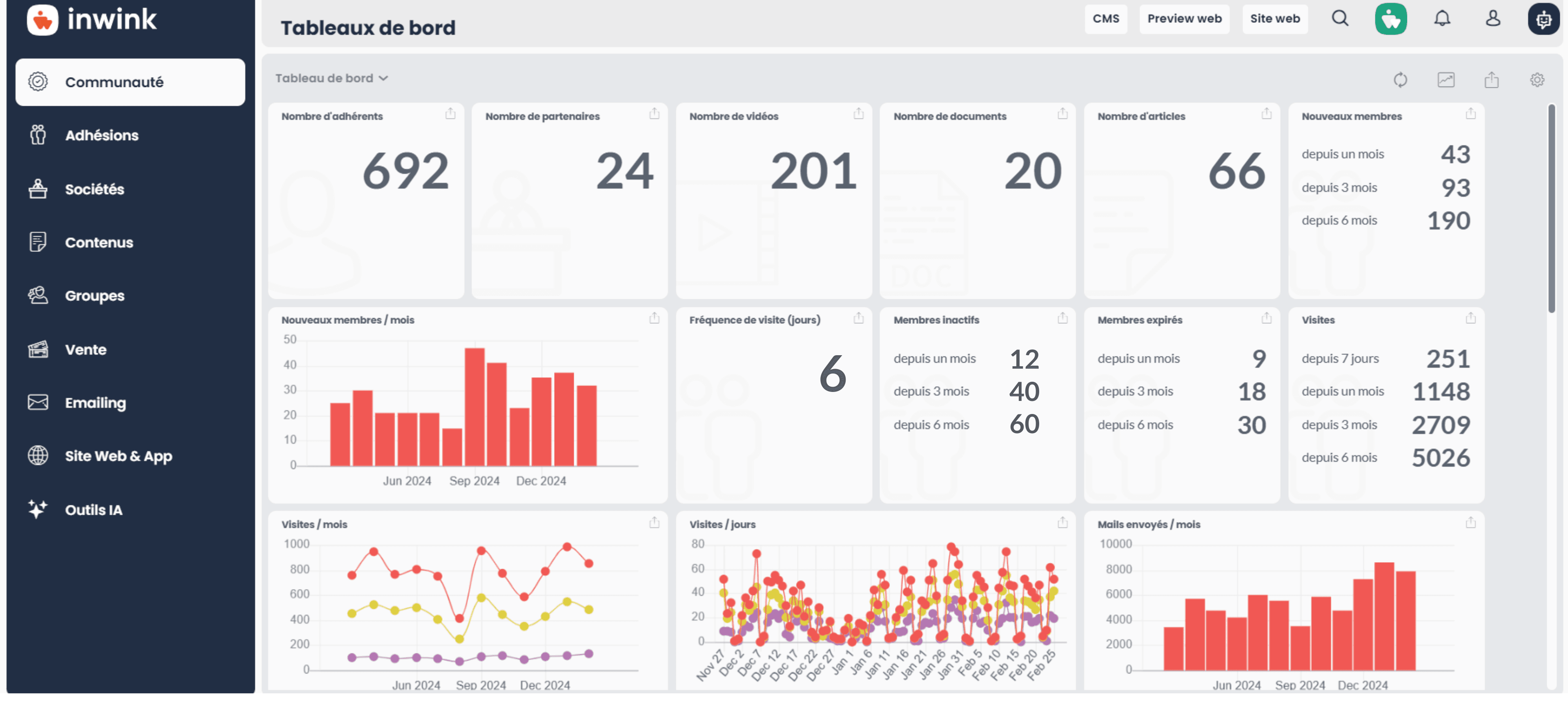Expand the Tableau de bord dropdown
The height and width of the screenshot is (701, 1568).
331,78
